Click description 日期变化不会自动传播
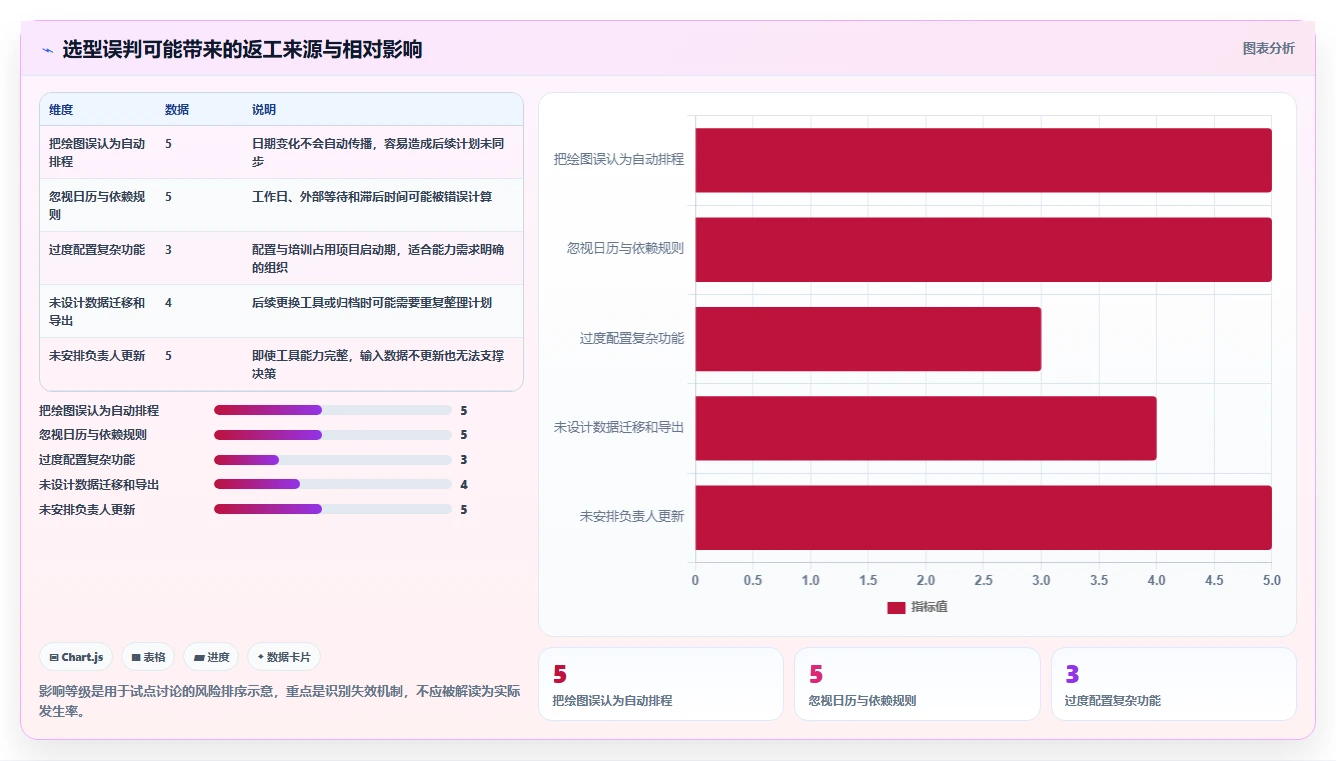The width and height of the screenshot is (1336, 761). [x=378, y=152]
